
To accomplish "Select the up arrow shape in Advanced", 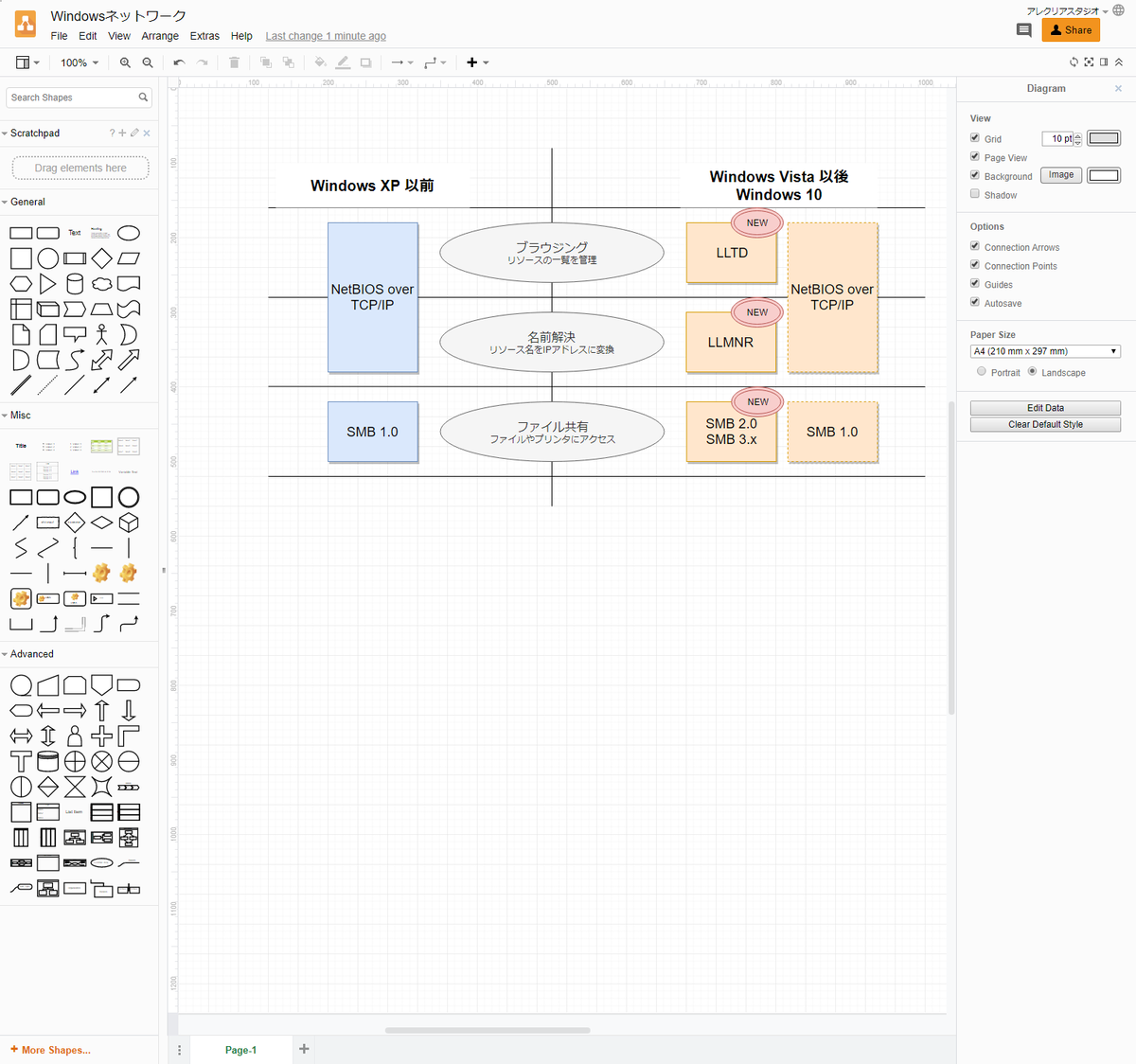I will (102, 710).
